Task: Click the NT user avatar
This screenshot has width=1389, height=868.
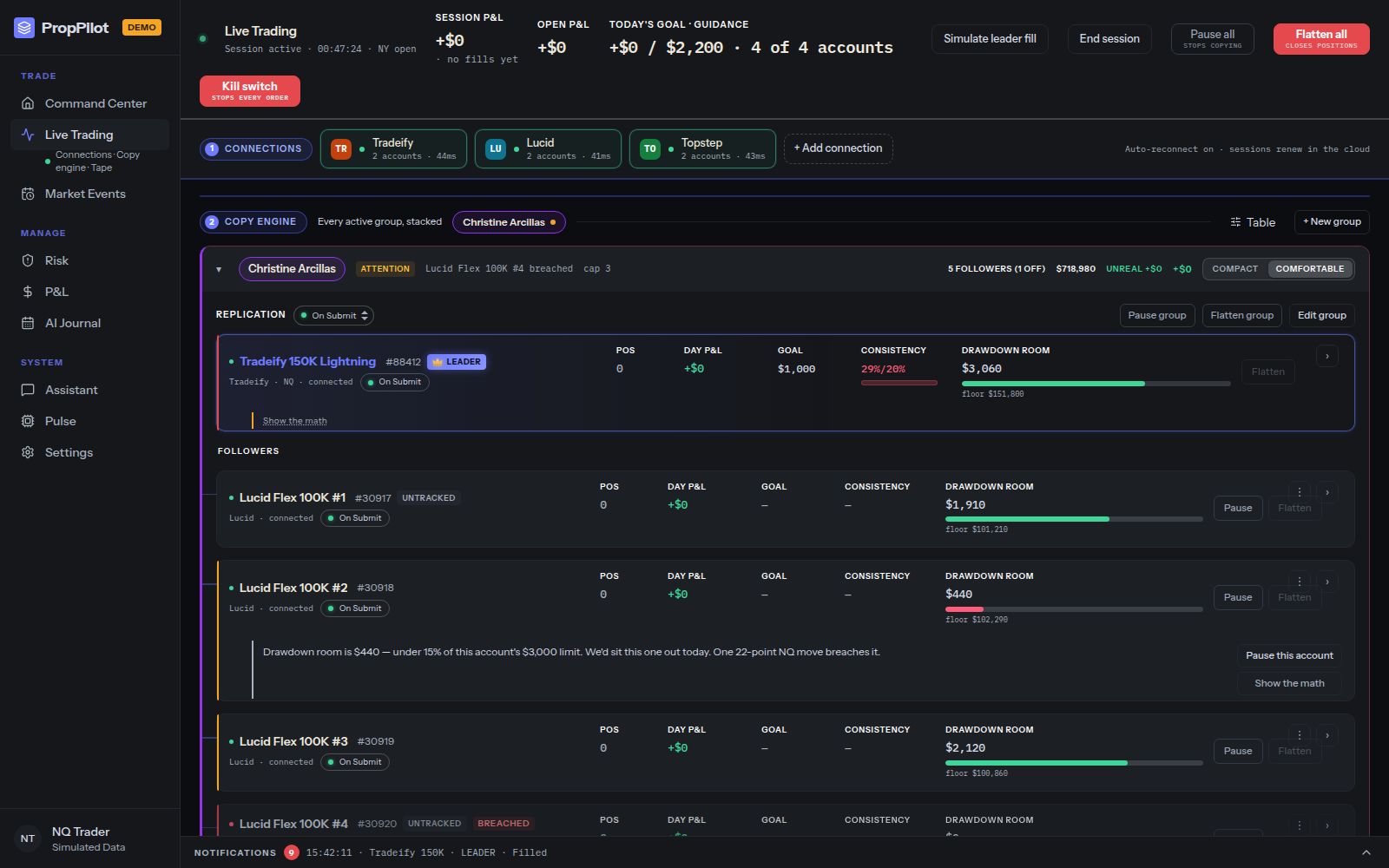Action: [28, 838]
